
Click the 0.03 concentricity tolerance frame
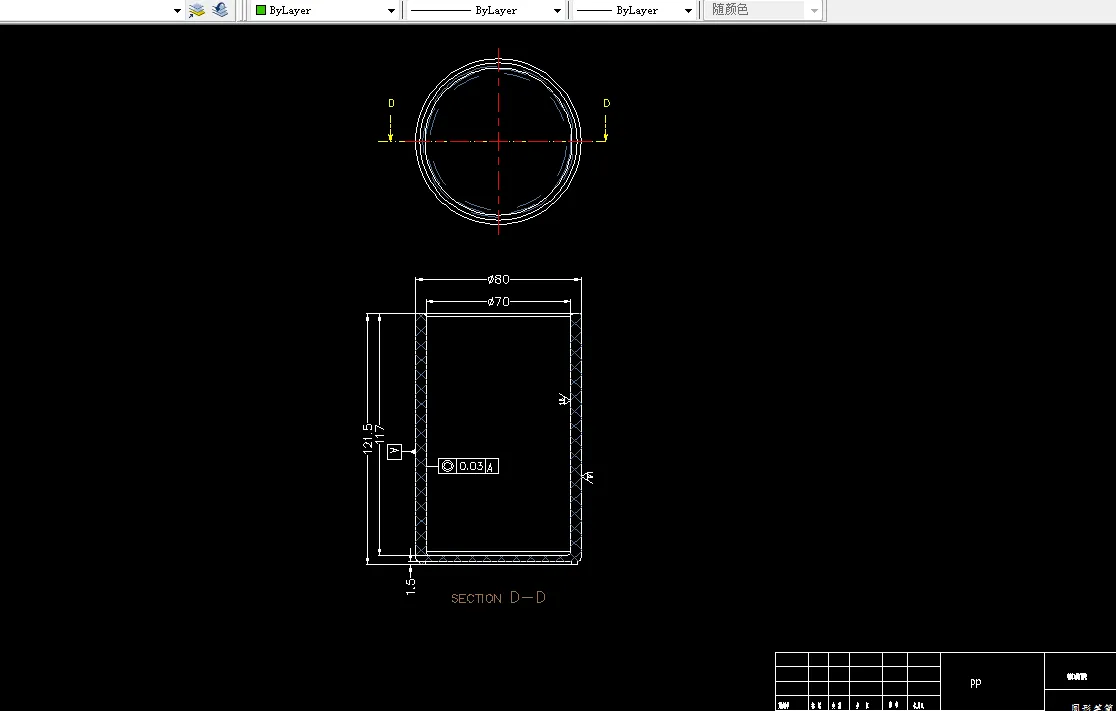click(468, 466)
